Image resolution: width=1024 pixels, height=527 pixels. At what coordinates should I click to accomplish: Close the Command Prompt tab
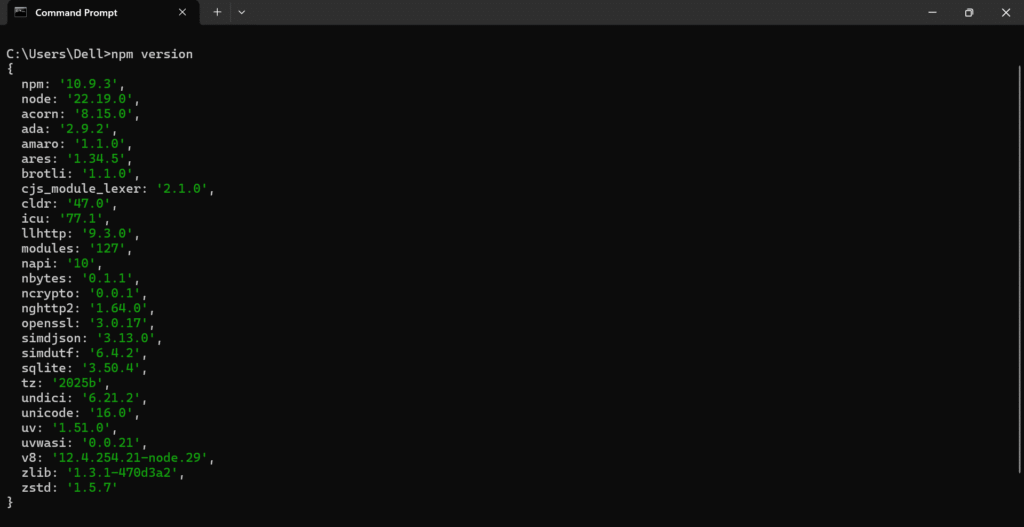point(182,12)
